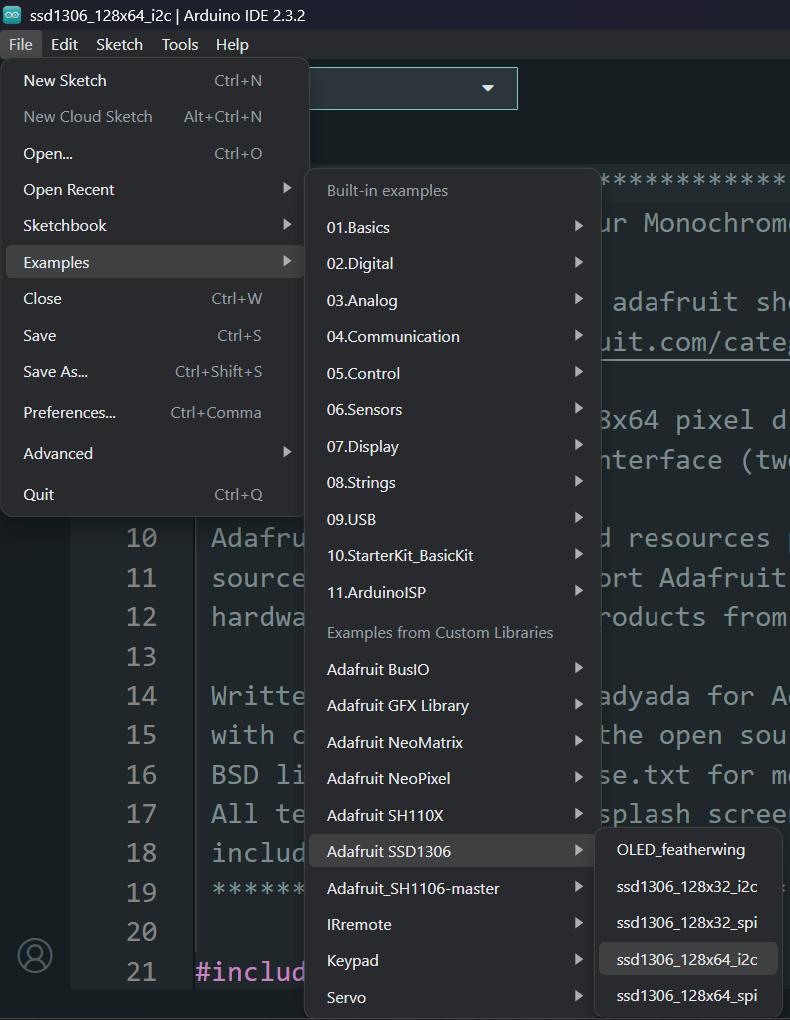Open the Edit menu

coord(64,44)
